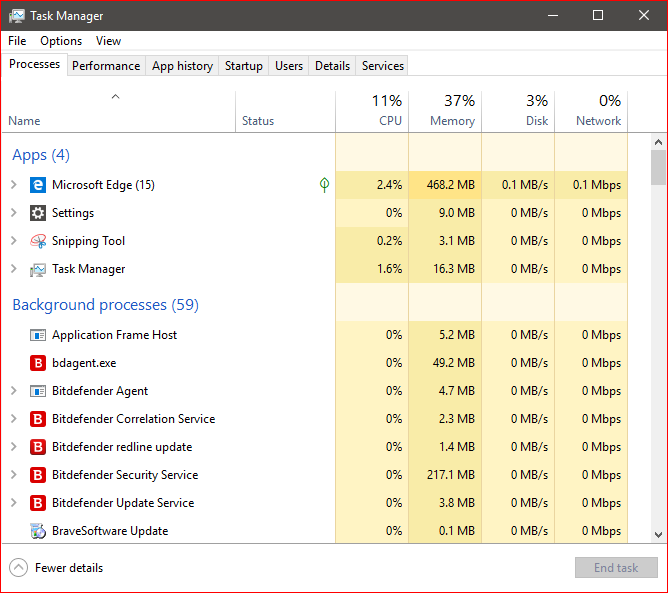Click the End task button
The width and height of the screenshot is (668, 593).
[615, 568]
